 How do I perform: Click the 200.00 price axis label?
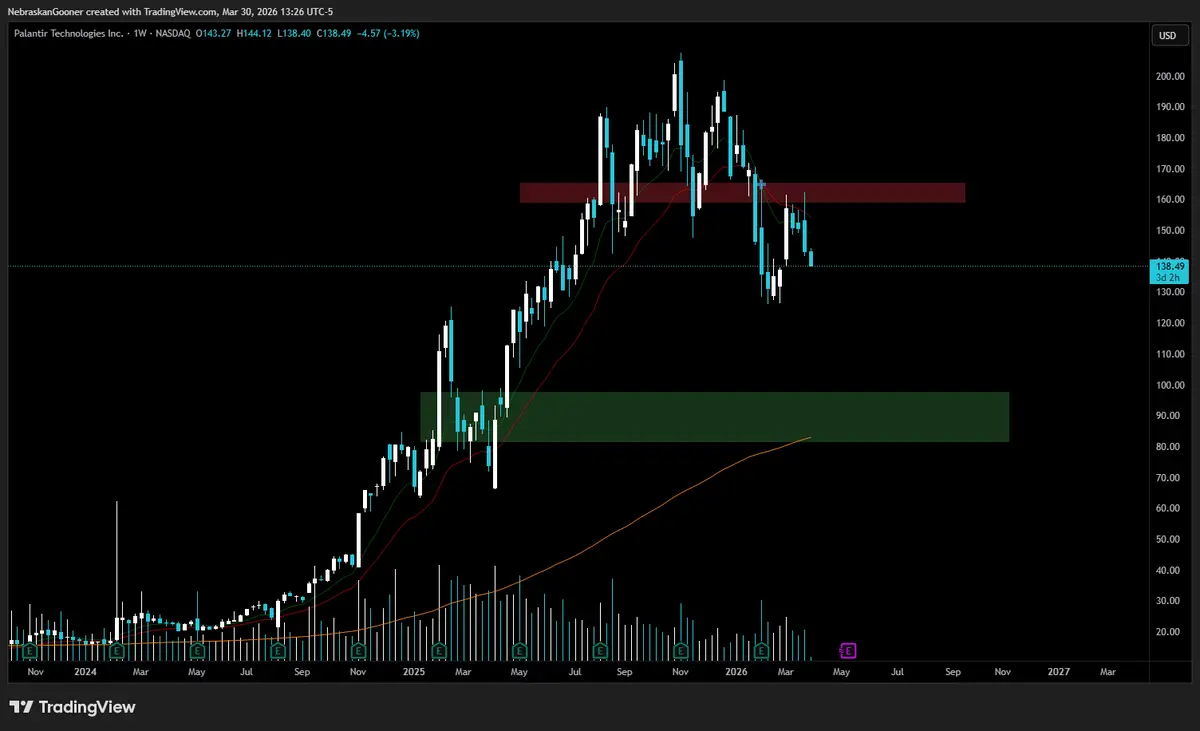(x=1170, y=76)
